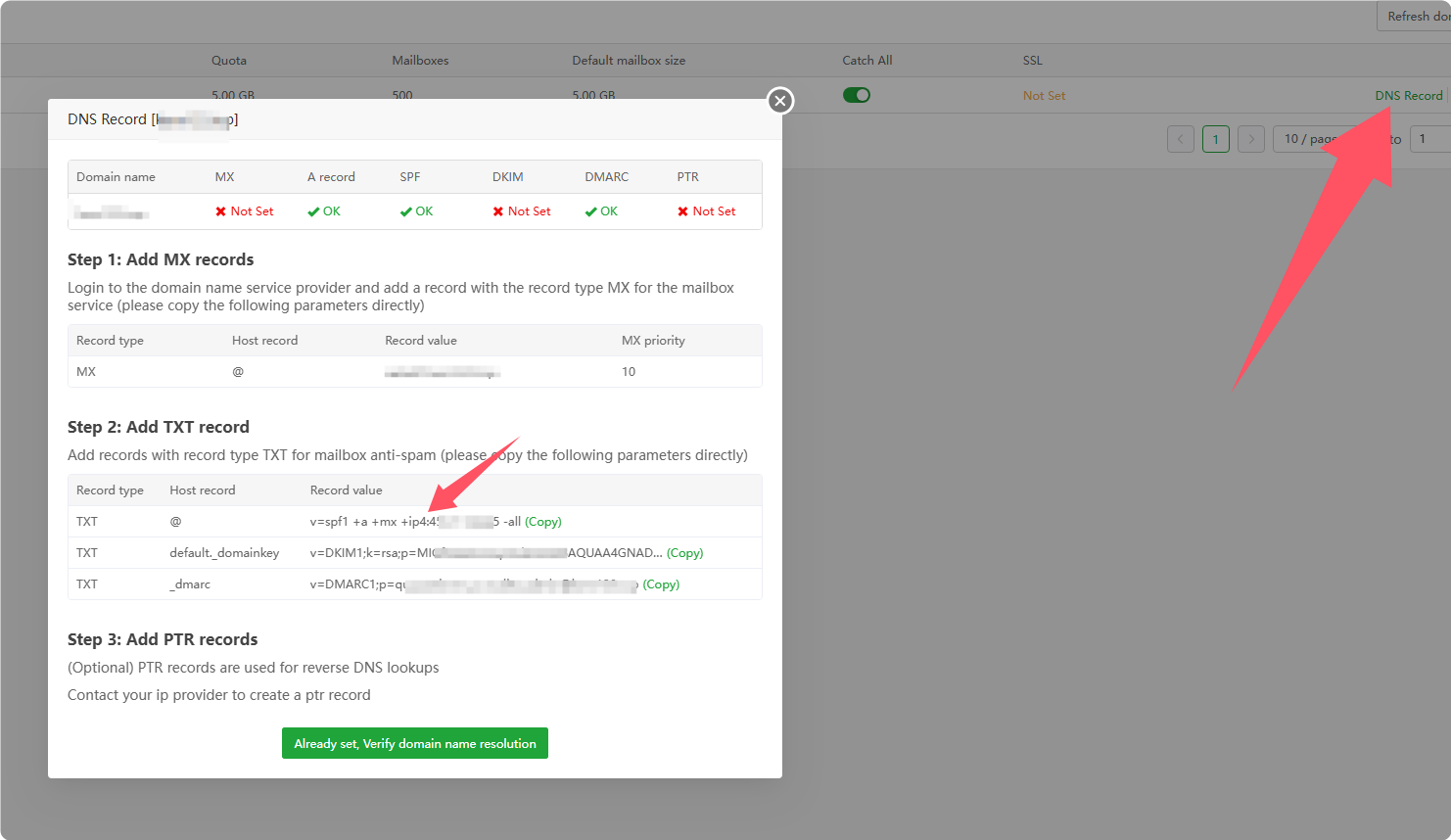The height and width of the screenshot is (840, 1451).
Task: Close the DNS Record dialog
Action: pyautogui.click(x=780, y=101)
